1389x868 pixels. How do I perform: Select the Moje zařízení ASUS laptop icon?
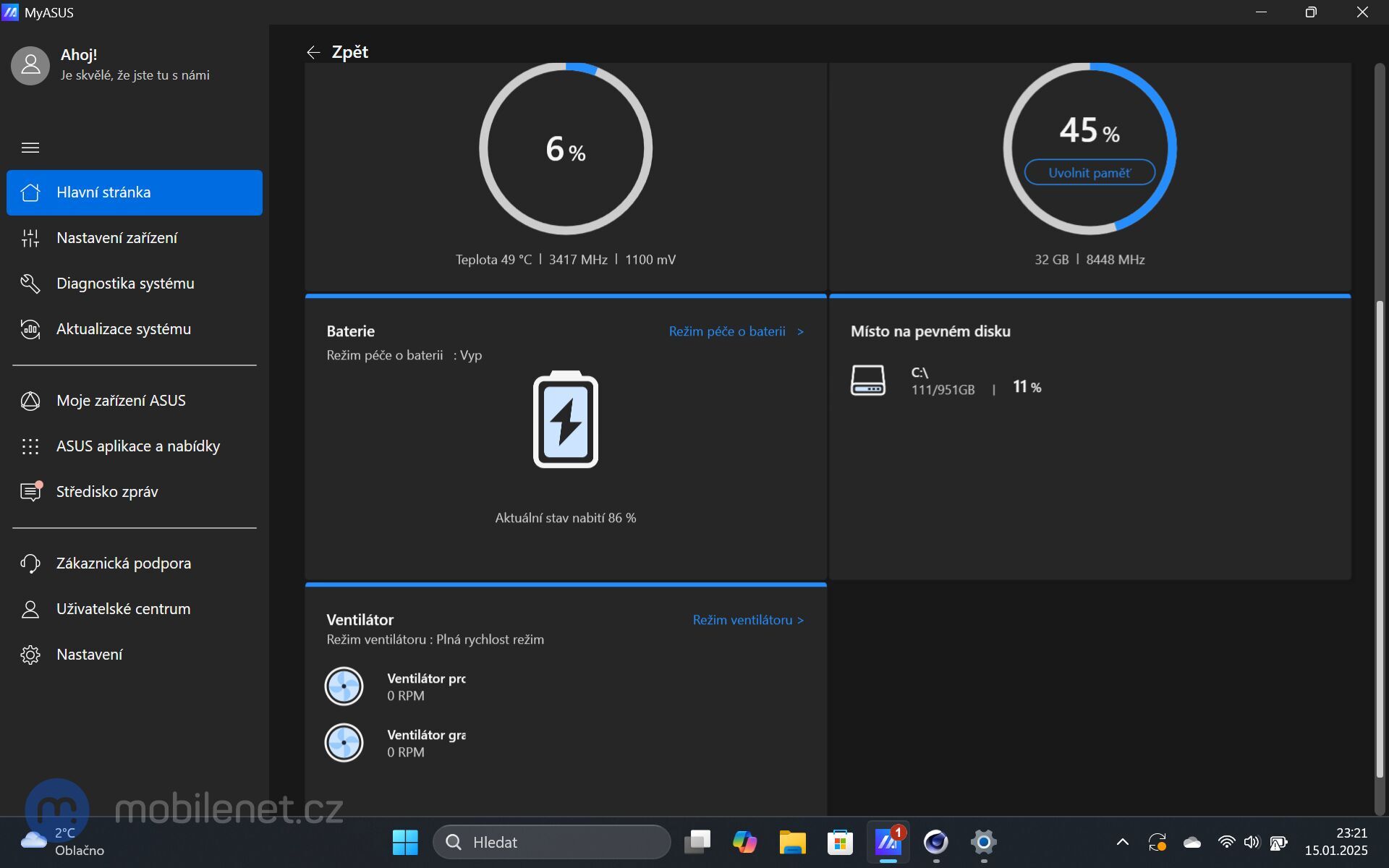click(30, 401)
